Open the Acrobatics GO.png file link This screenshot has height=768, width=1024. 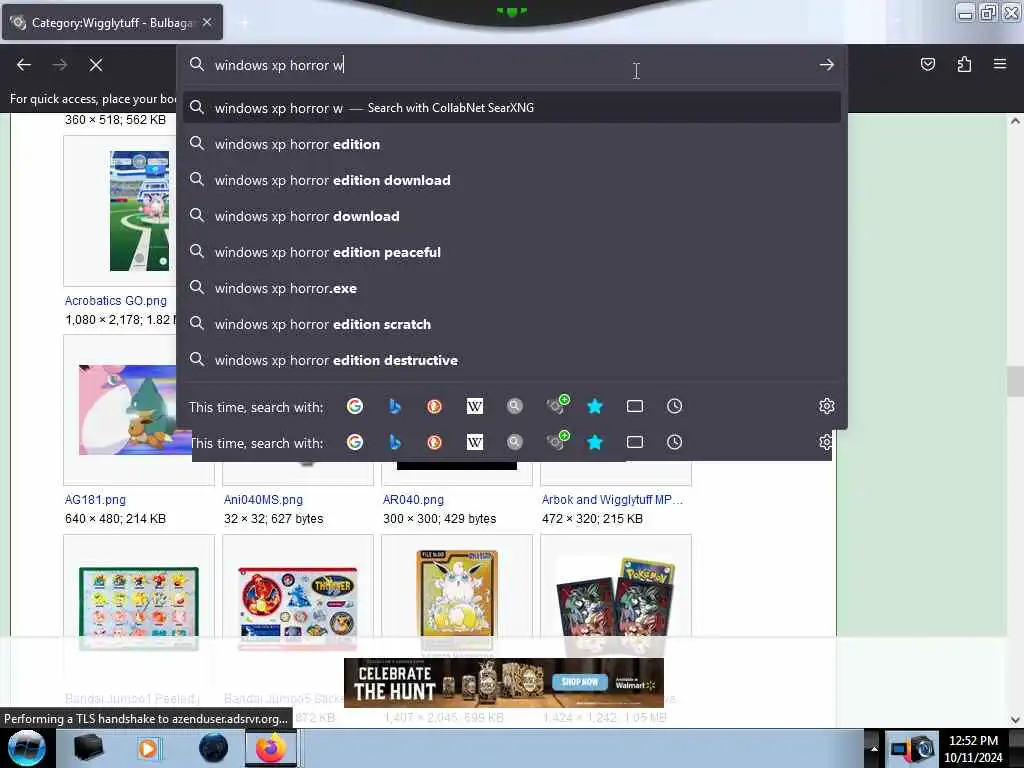(116, 300)
